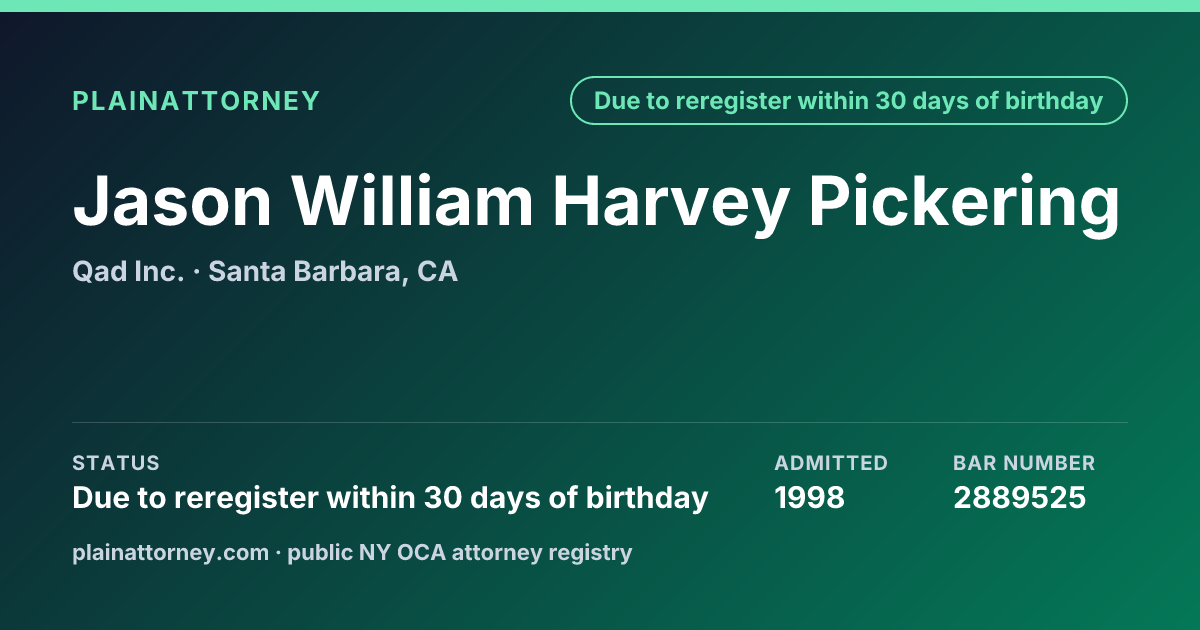This screenshot has width=1200, height=630.
Task: Click the ADMITTED field label
Action: pyautogui.click(x=831, y=463)
